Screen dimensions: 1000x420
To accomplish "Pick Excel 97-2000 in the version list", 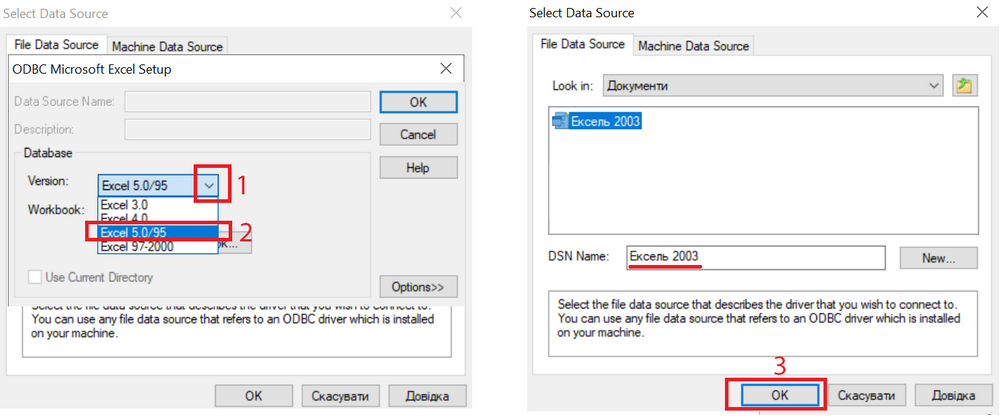I will (150, 246).
